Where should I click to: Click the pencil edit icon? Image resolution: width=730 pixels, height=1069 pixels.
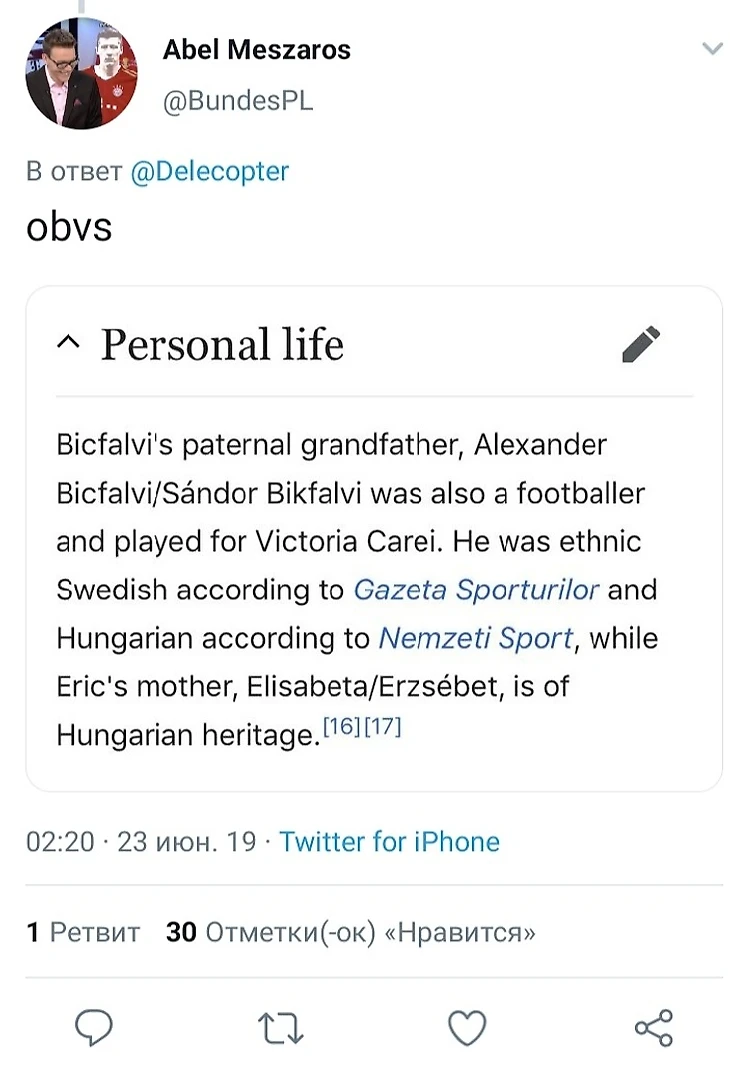click(641, 344)
